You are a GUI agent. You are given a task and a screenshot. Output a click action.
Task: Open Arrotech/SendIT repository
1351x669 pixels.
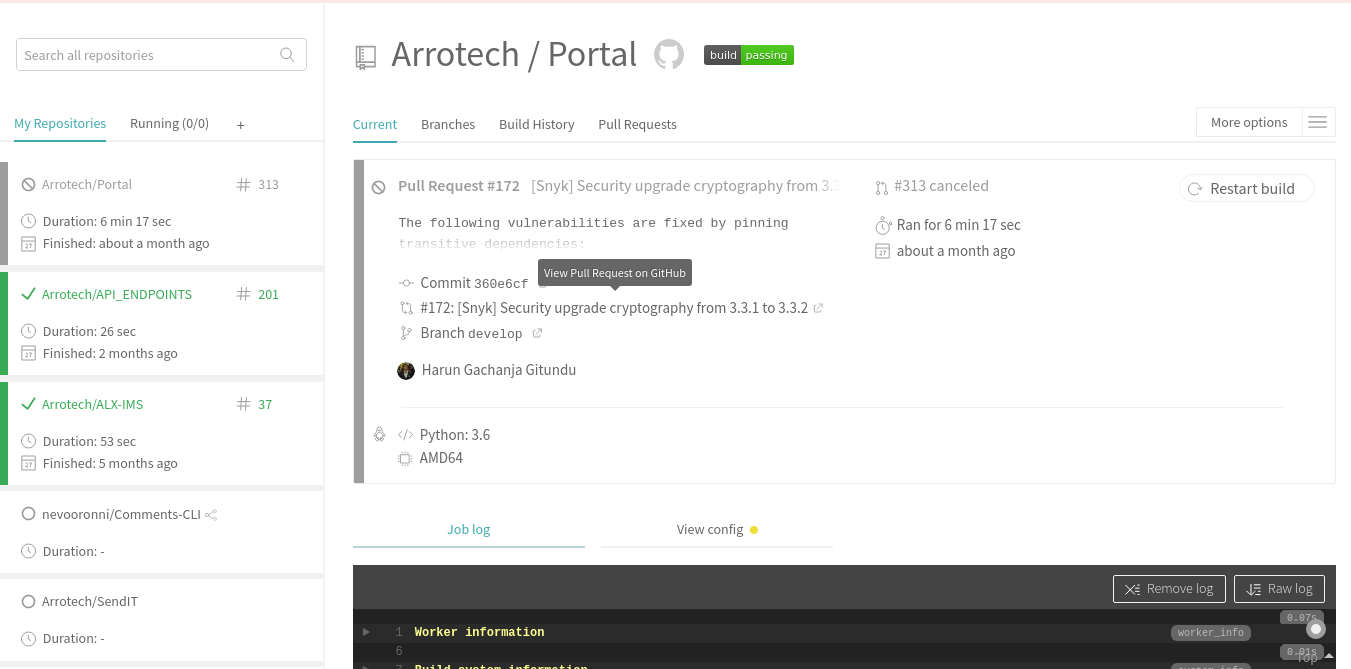(90, 601)
